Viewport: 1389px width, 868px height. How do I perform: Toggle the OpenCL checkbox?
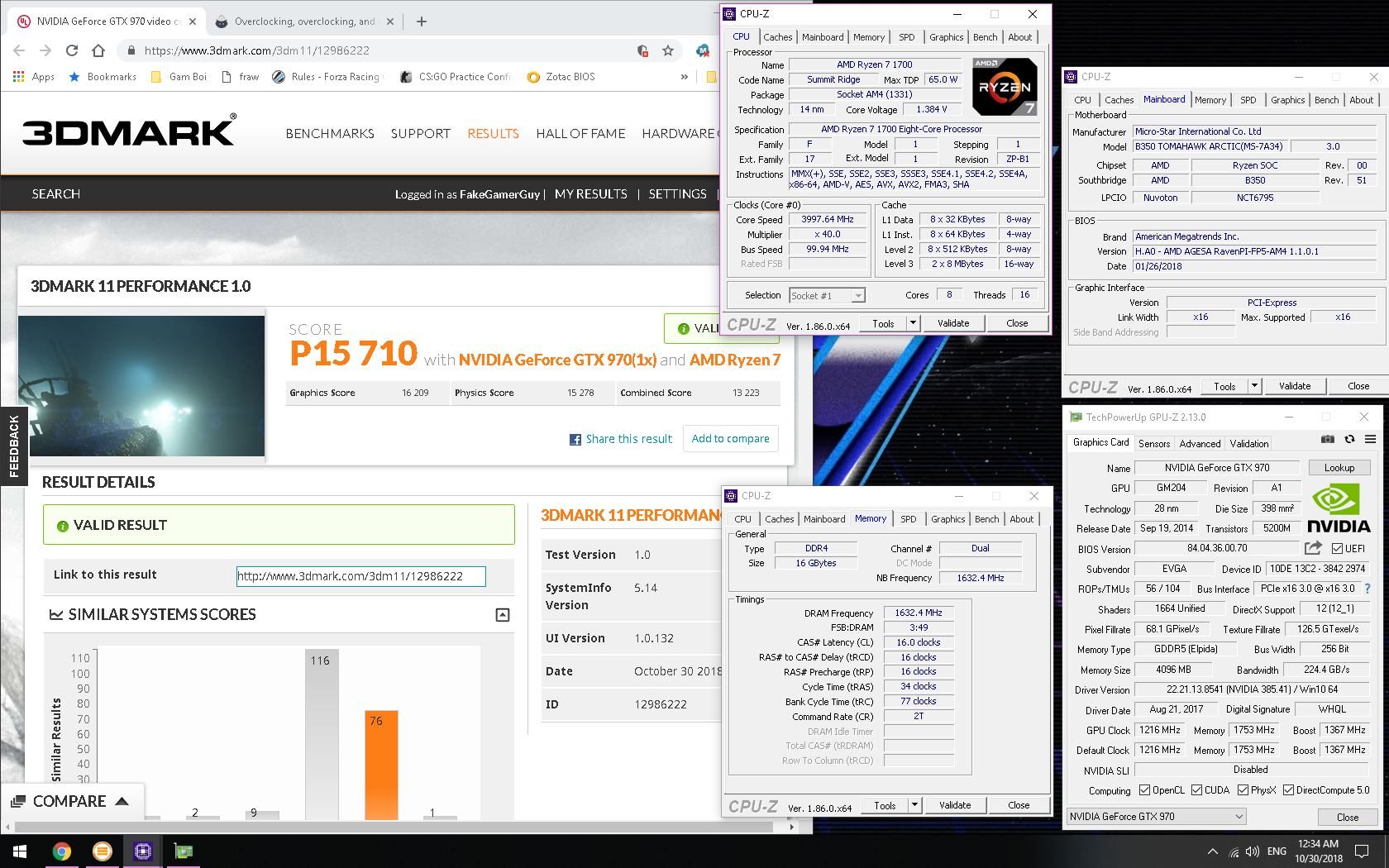(x=1144, y=790)
